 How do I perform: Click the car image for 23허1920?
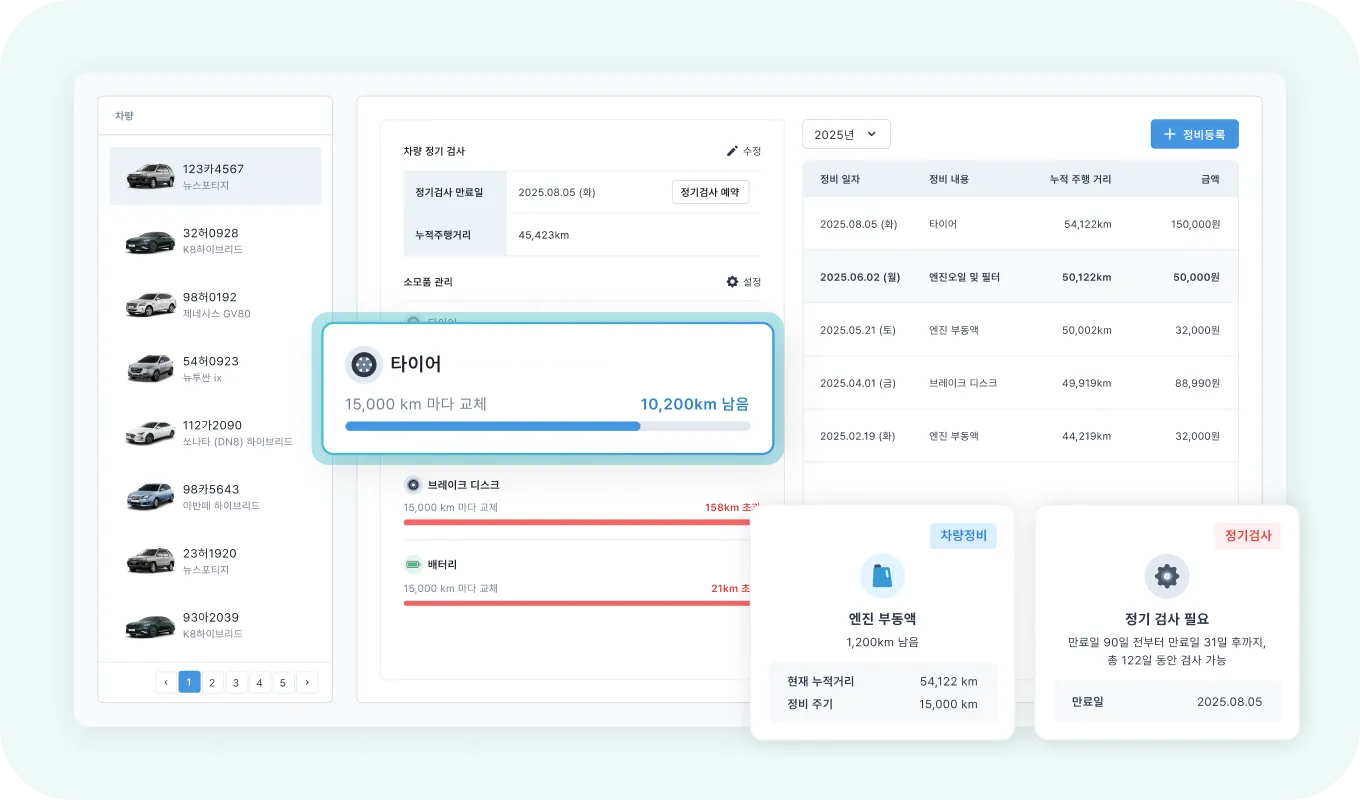pyautogui.click(x=151, y=561)
